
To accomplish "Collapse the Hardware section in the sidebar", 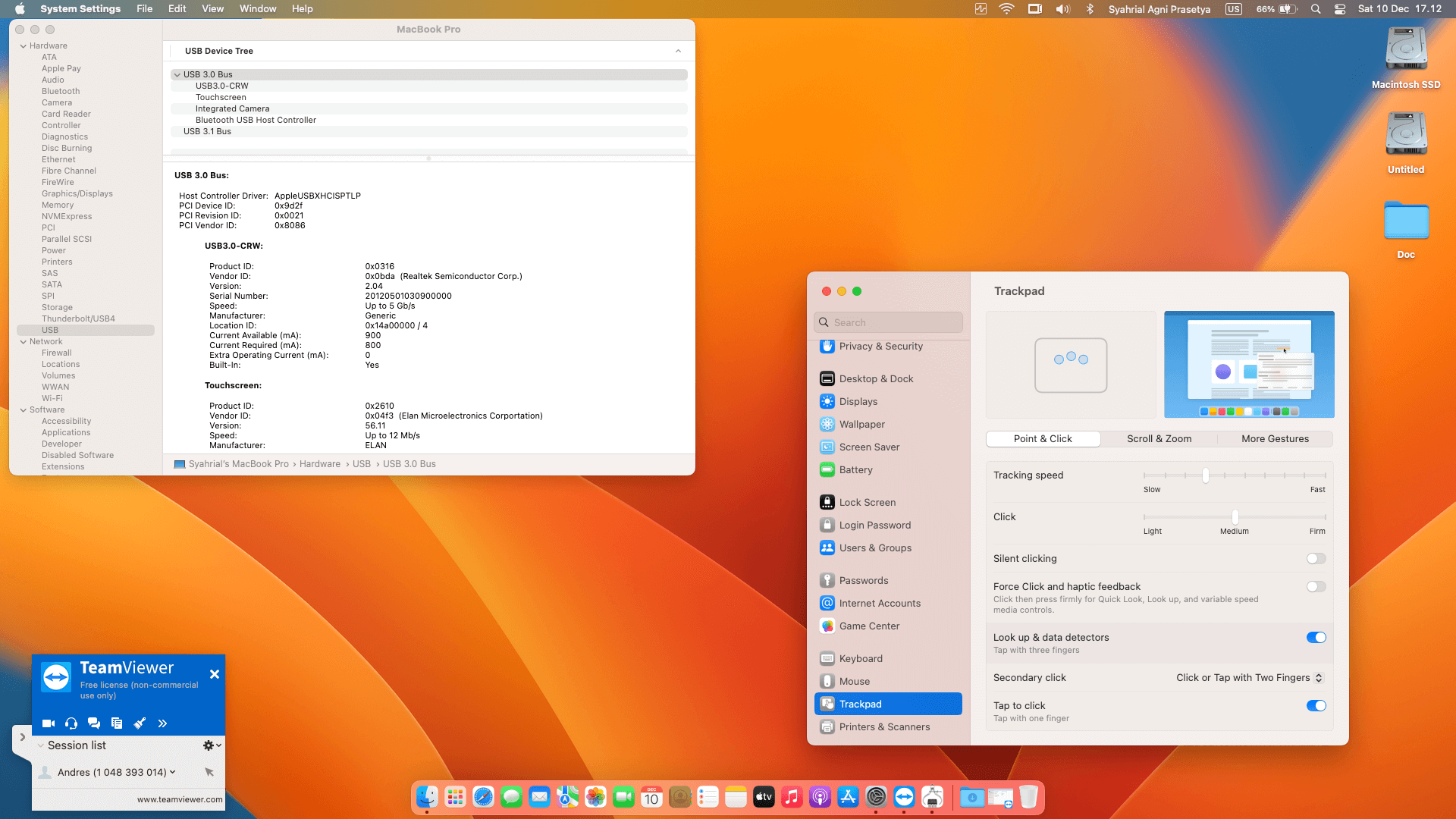I will pos(24,46).
